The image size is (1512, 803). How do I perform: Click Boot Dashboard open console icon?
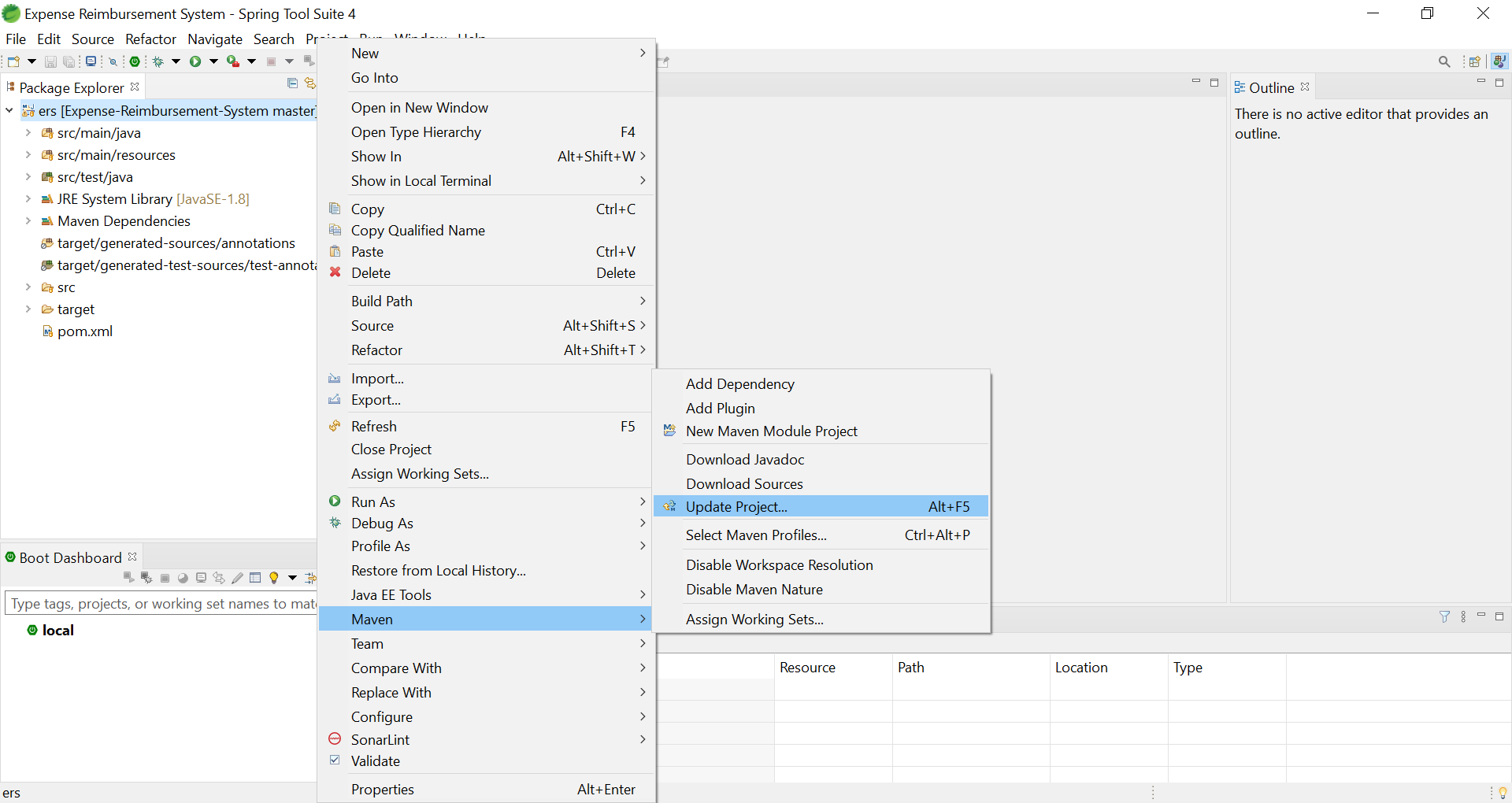point(201,577)
